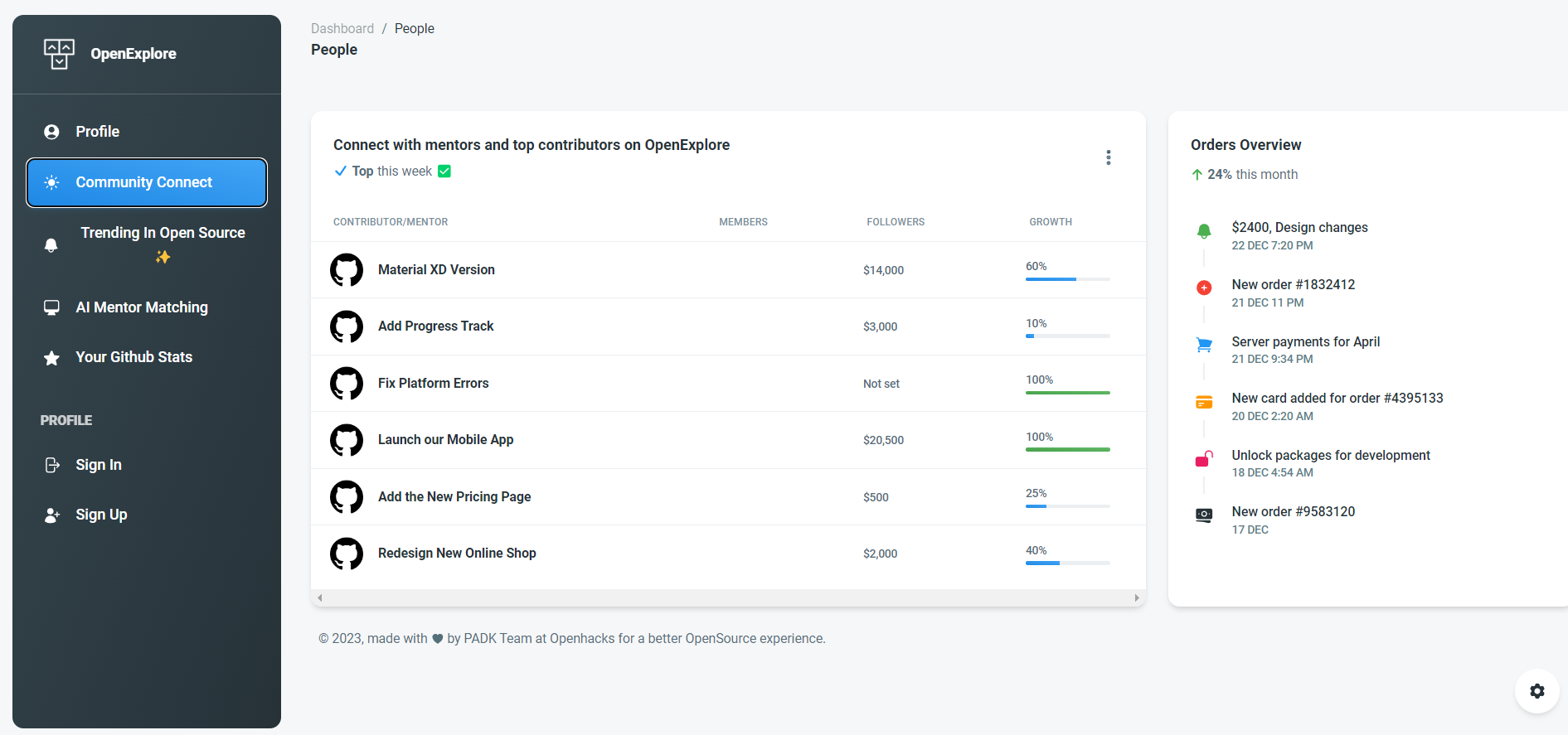Click the 60% growth progress bar
This screenshot has height=735, width=1568.
pos(1067,279)
